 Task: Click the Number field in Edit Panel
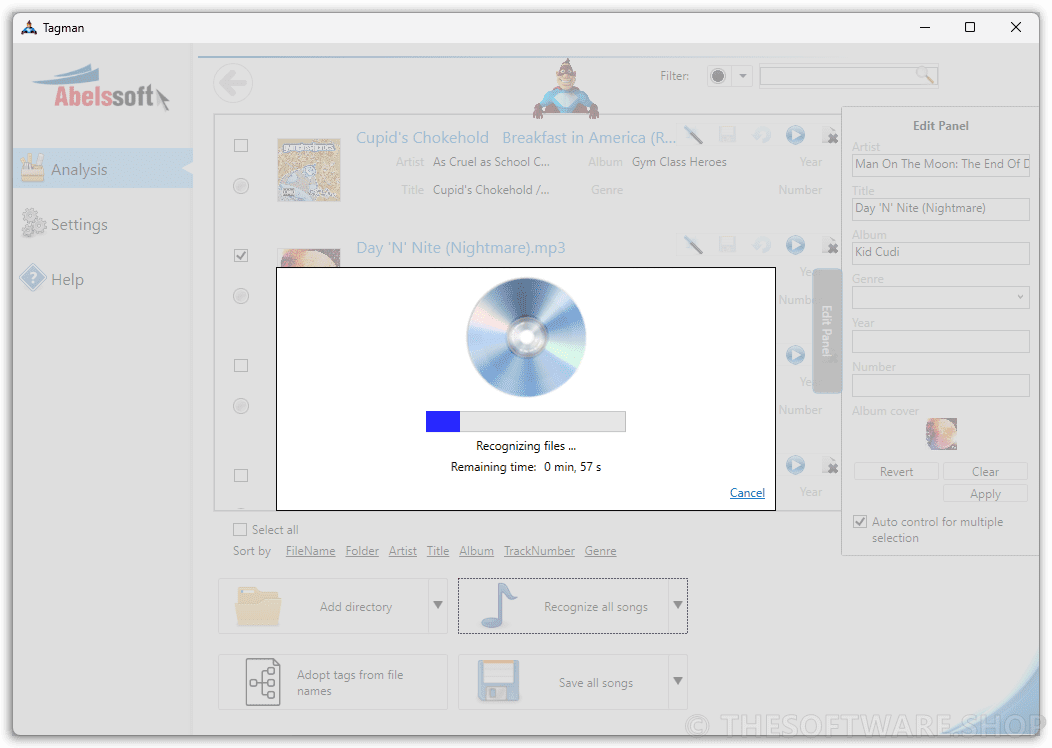[941, 385]
